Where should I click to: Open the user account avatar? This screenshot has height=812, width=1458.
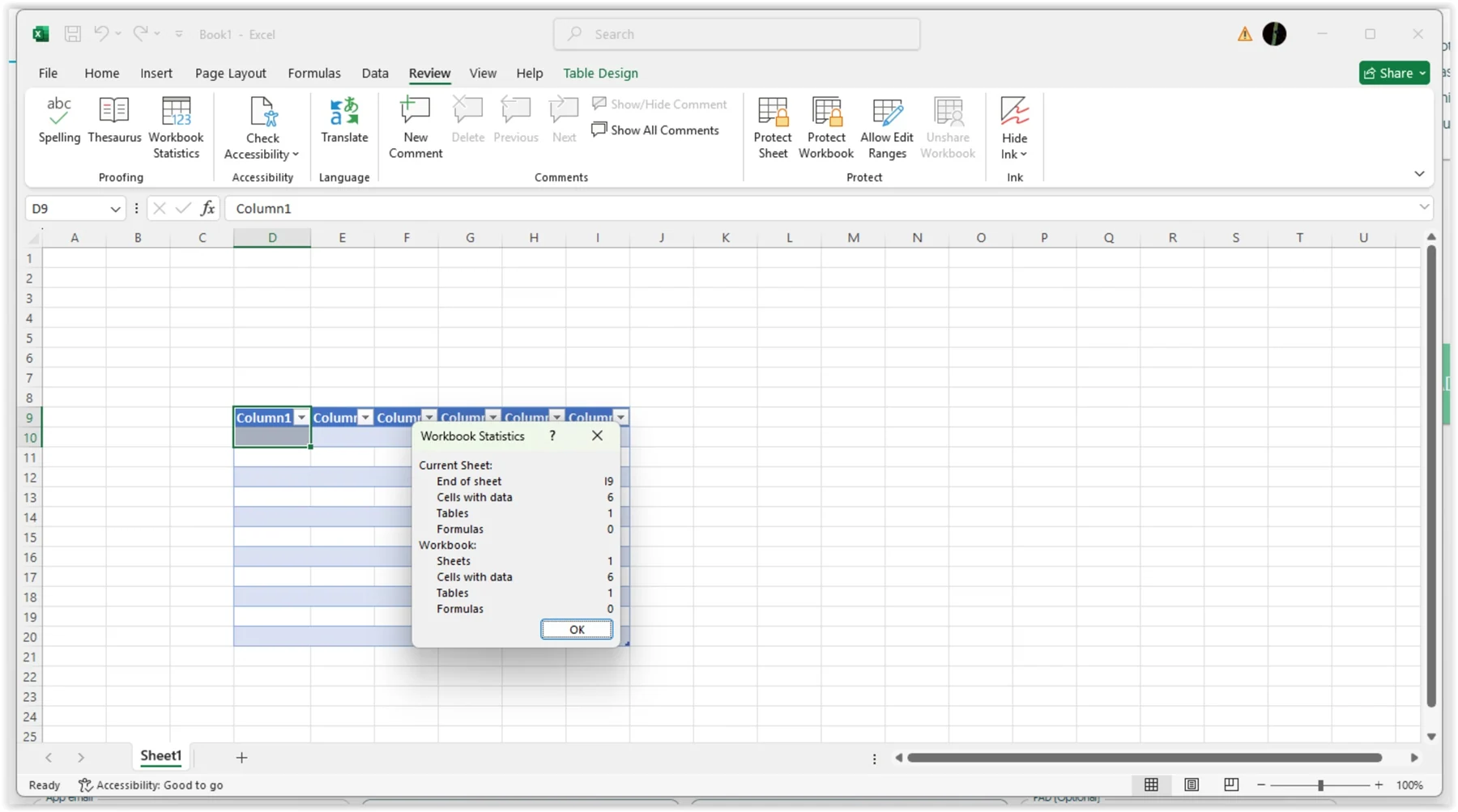click(x=1274, y=34)
